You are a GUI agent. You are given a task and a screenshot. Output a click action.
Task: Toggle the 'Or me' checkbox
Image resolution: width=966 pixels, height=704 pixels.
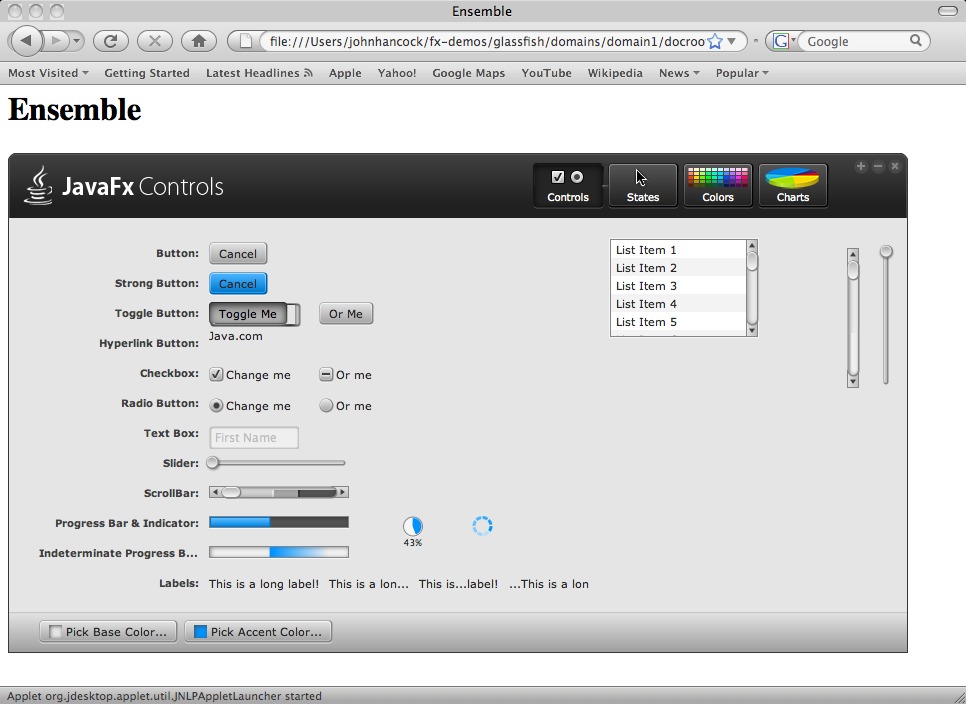pos(326,375)
